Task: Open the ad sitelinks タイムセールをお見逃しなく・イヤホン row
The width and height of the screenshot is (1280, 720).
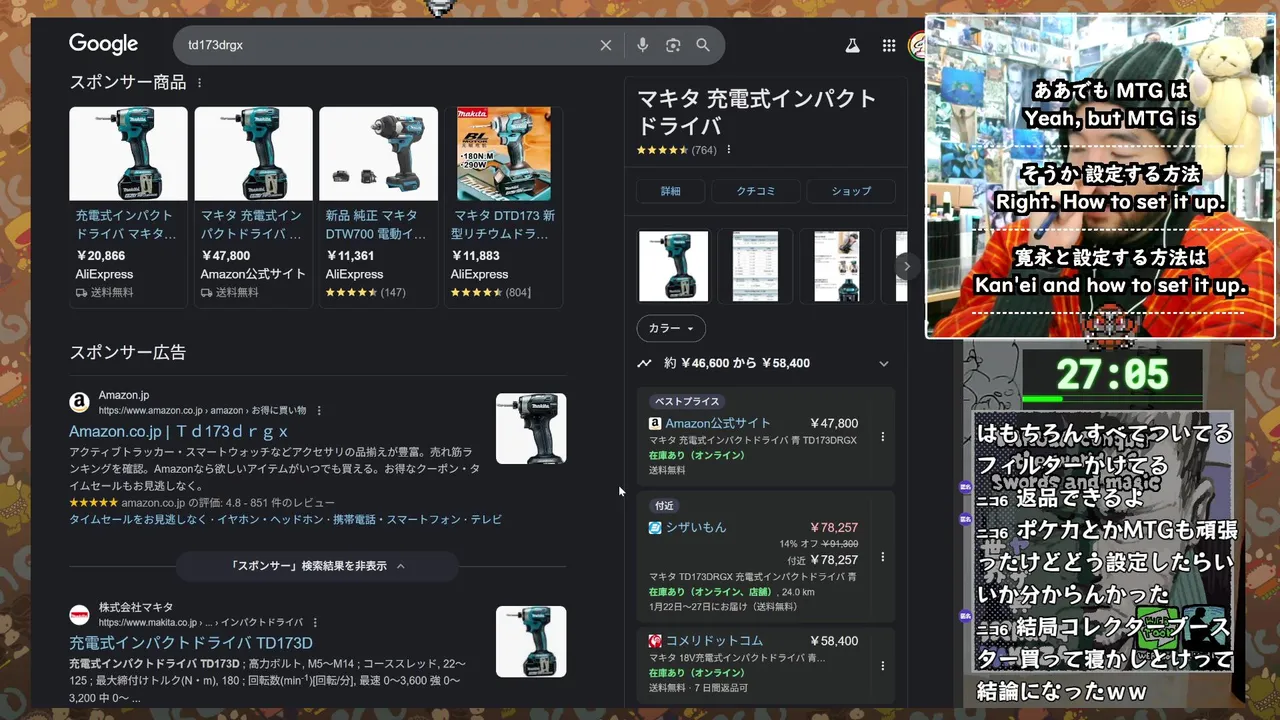Action: click(285, 520)
